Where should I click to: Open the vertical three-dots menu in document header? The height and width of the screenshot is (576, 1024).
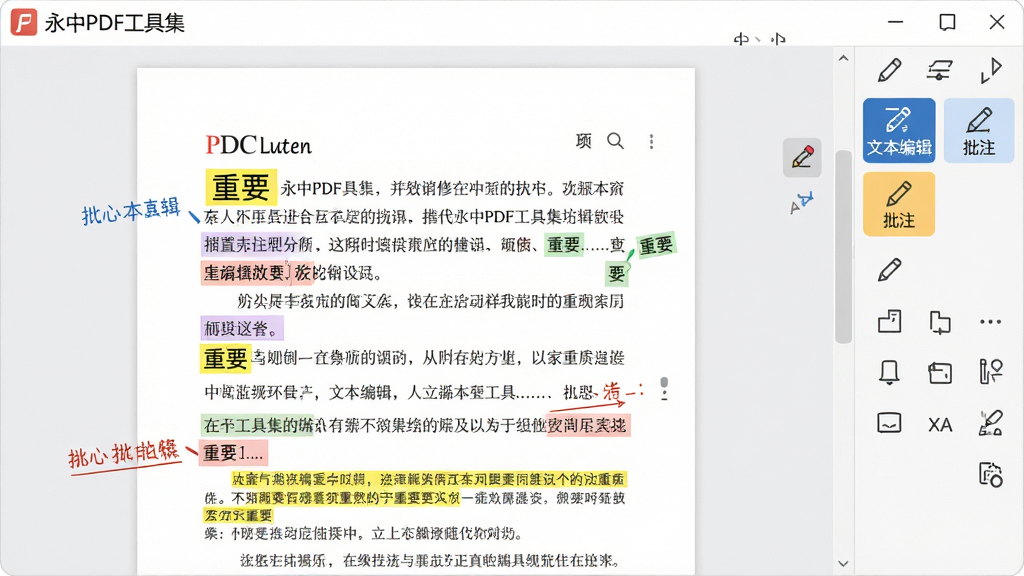[651, 142]
